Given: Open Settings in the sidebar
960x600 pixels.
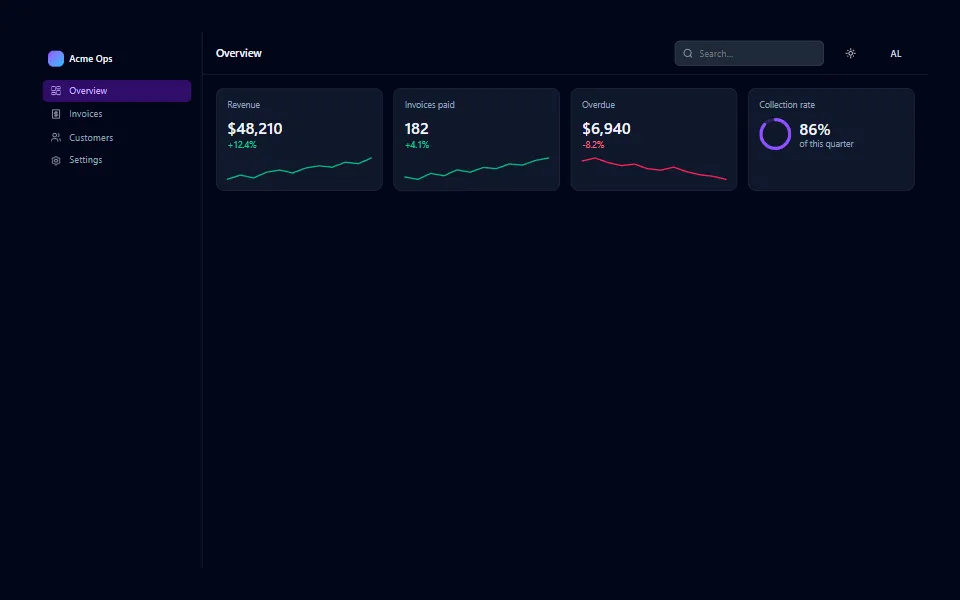Looking at the screenshot, I should click(x=117, y=160).
